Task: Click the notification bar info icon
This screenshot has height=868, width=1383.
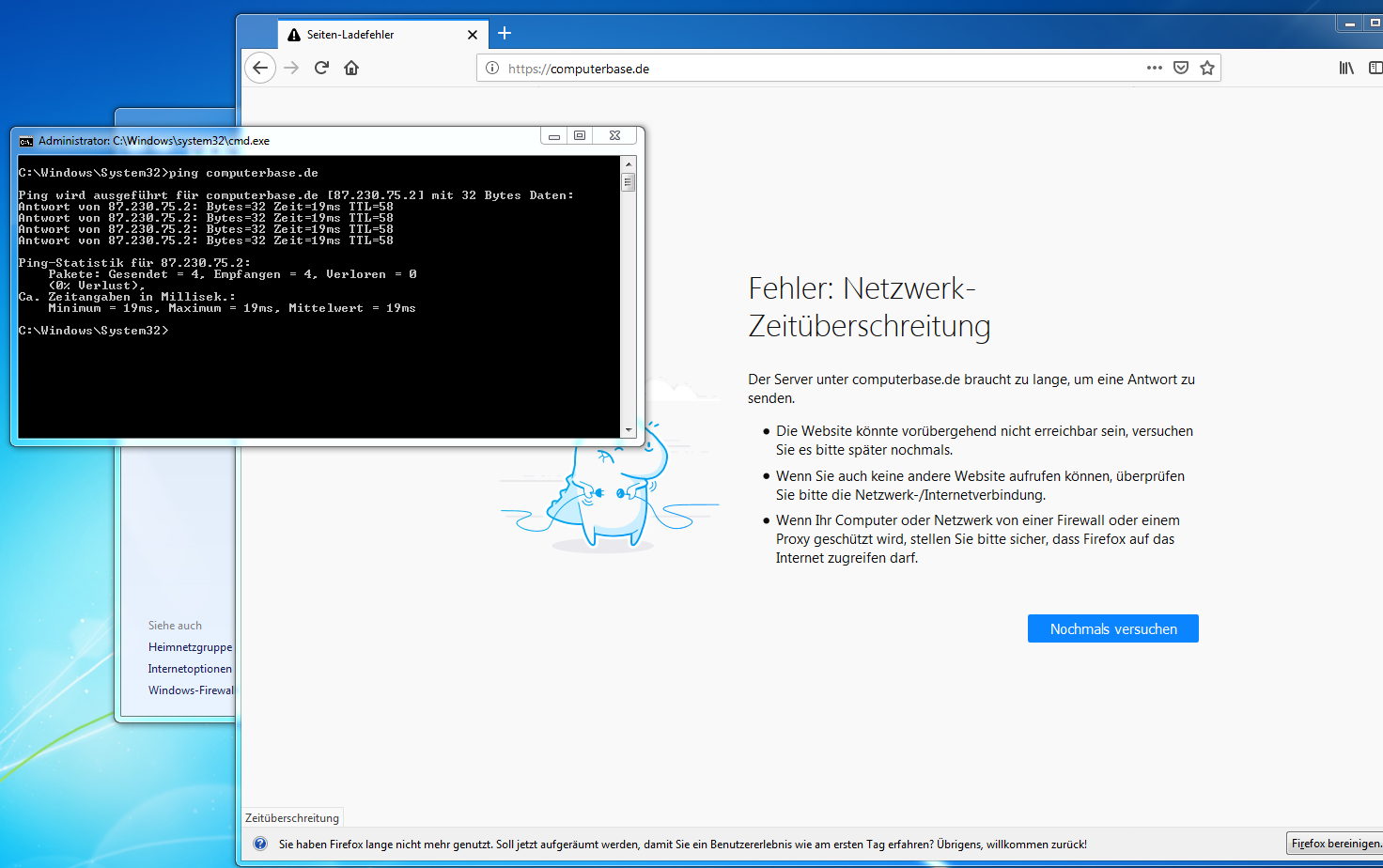Action: 260,844
